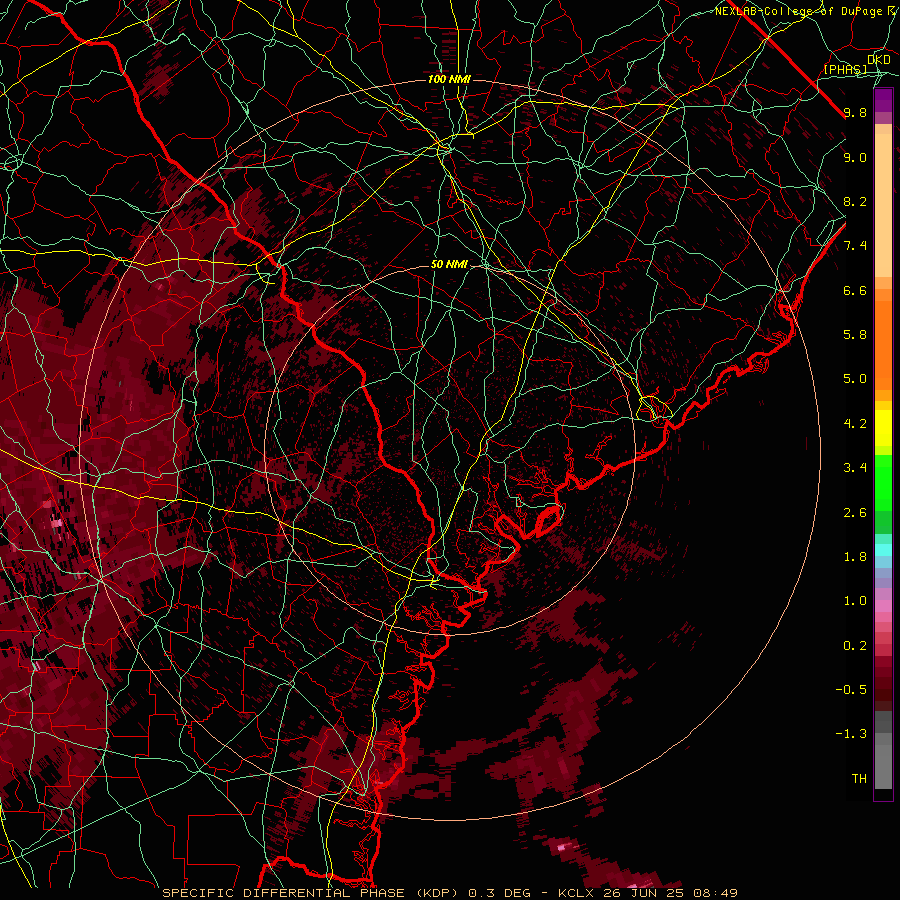Screen dimensions: 900x900
Task: Click the yellow segment of the color bar
Action: pyautogui.click(x=883, y=428)
